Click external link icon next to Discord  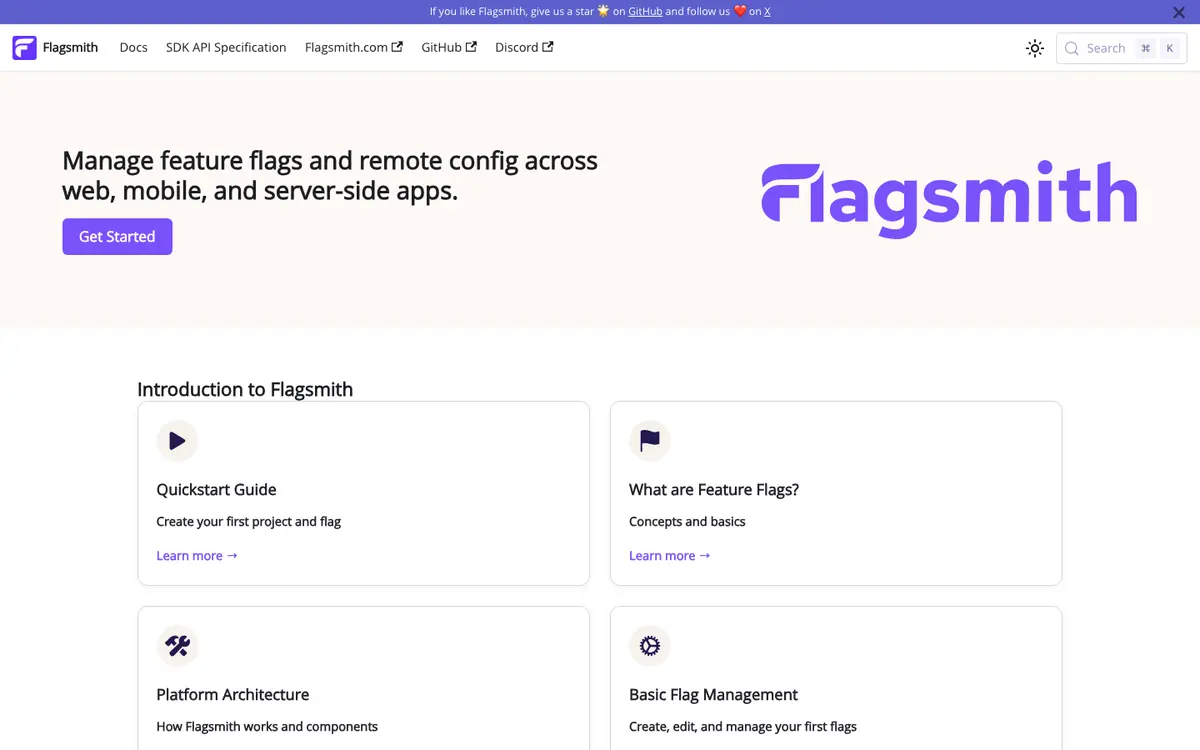coord(548,47)
